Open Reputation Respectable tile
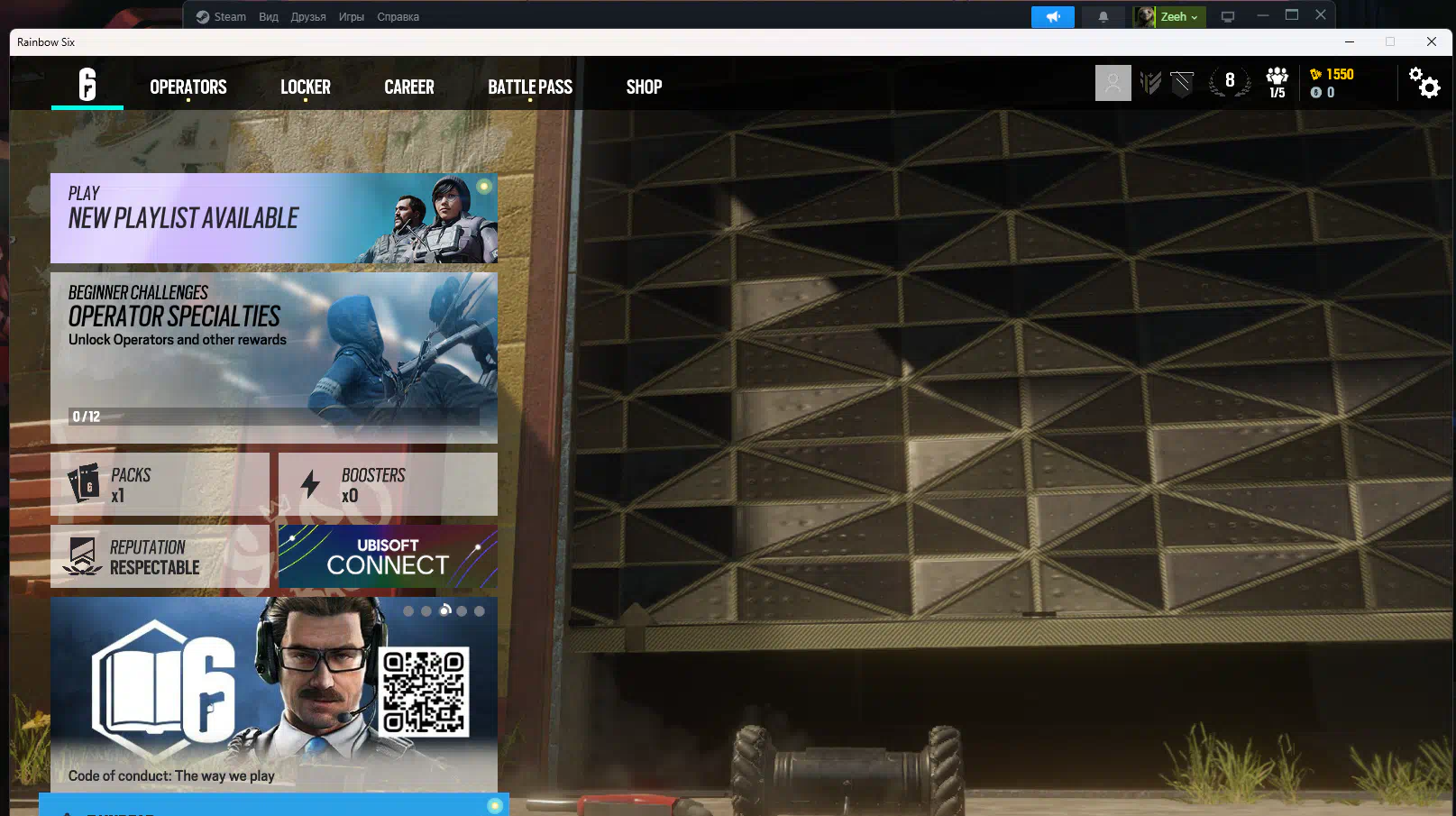The width and height of the screenshot is (1456, 816). click(x=160, y=556)
